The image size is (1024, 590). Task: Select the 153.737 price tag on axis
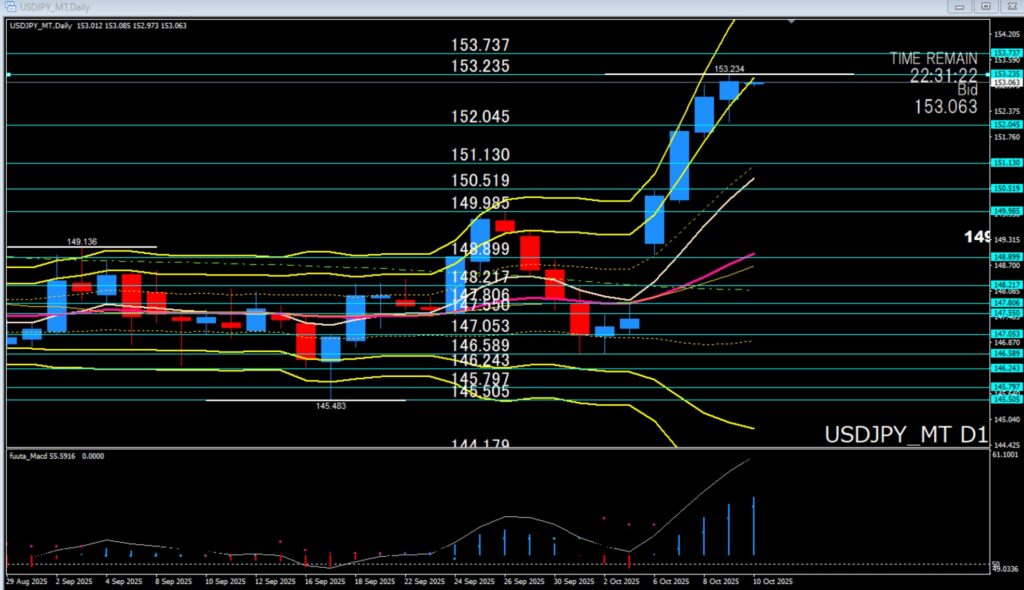point(1004,53)
